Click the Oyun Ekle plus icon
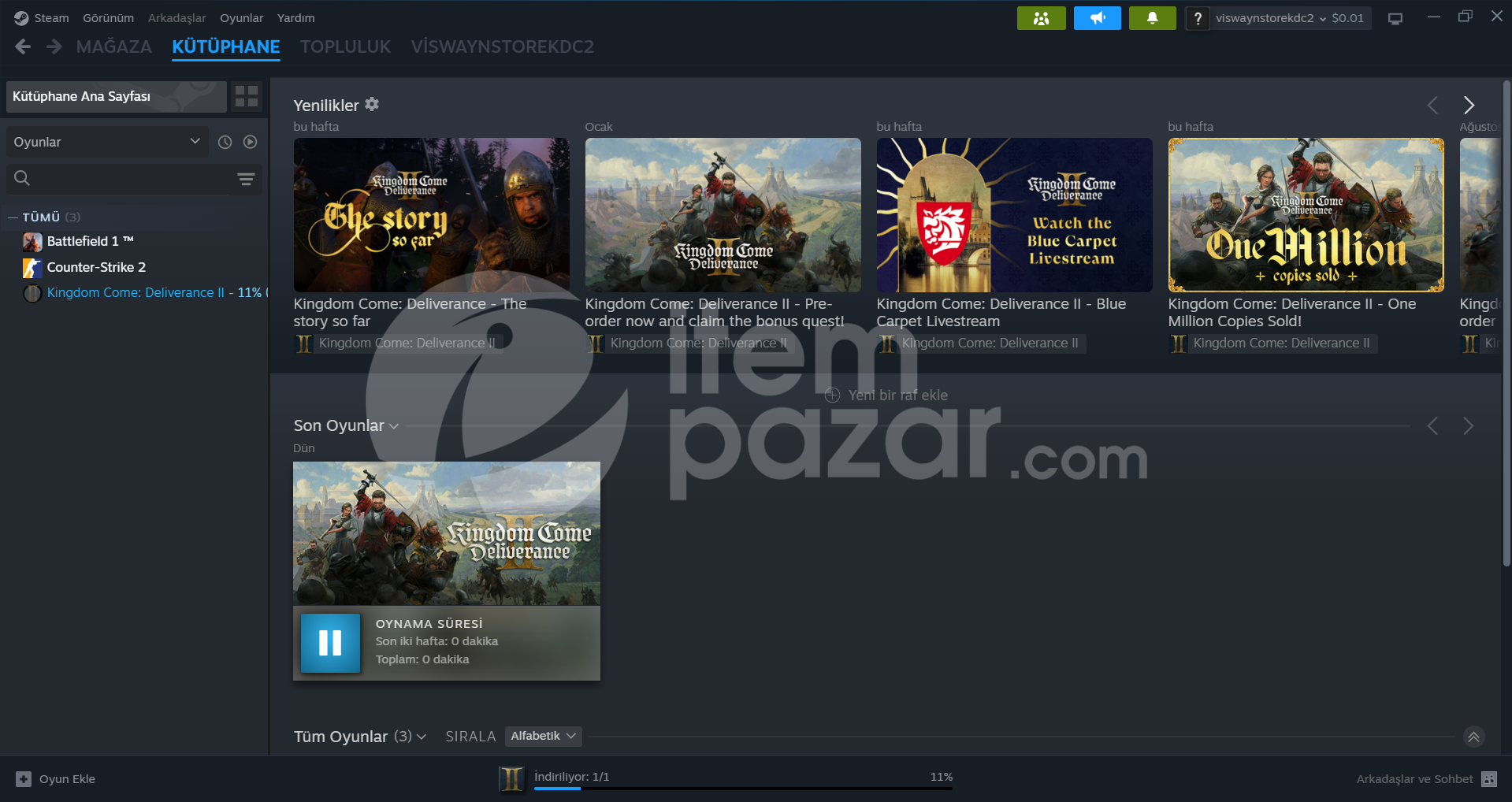1512x802 pixels. [x=24, y=779]
